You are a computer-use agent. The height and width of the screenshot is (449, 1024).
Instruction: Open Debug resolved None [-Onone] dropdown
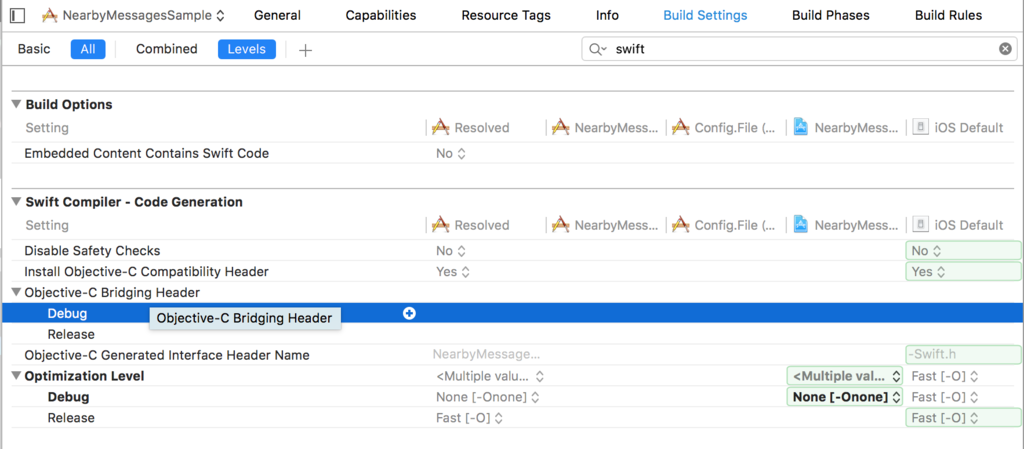pos(487,397)
